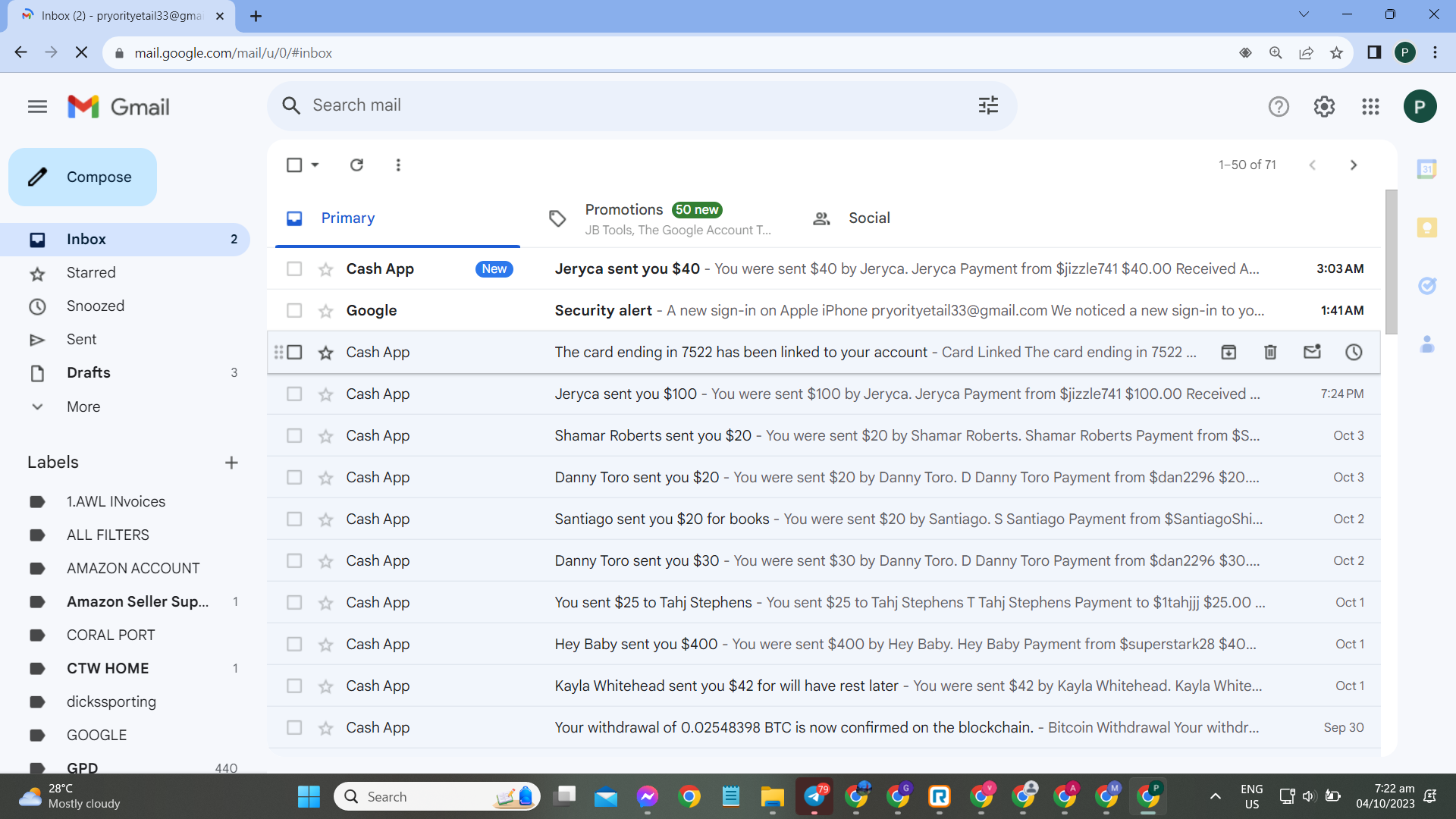The image size is (1456, 819).
Task: Open the Snoozed folder
Action: (x=125, y=306)
